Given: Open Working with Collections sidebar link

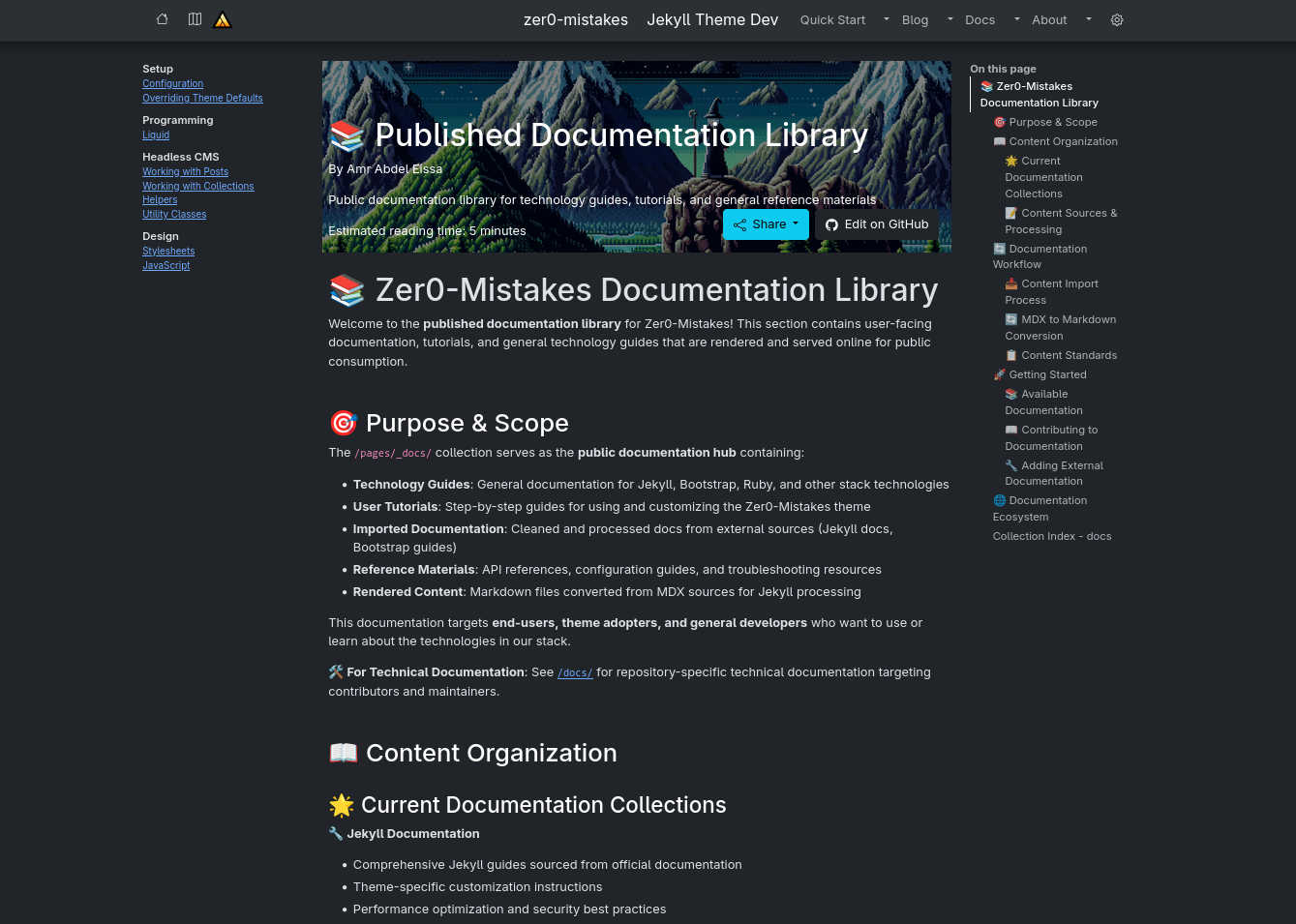Looking at the screenshot, I should pyautogui.click(x=197, y=186).
